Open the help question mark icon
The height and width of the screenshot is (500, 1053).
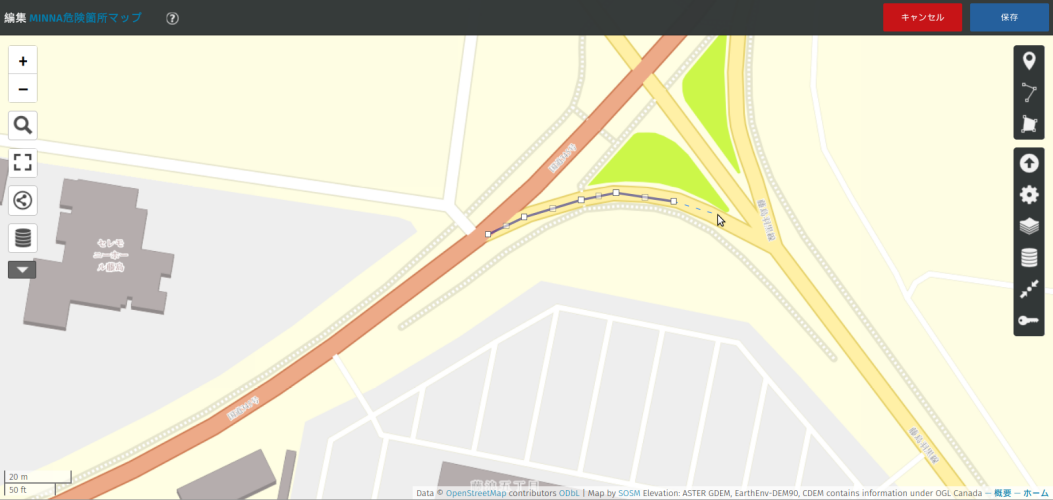click(x=172, y=18)
